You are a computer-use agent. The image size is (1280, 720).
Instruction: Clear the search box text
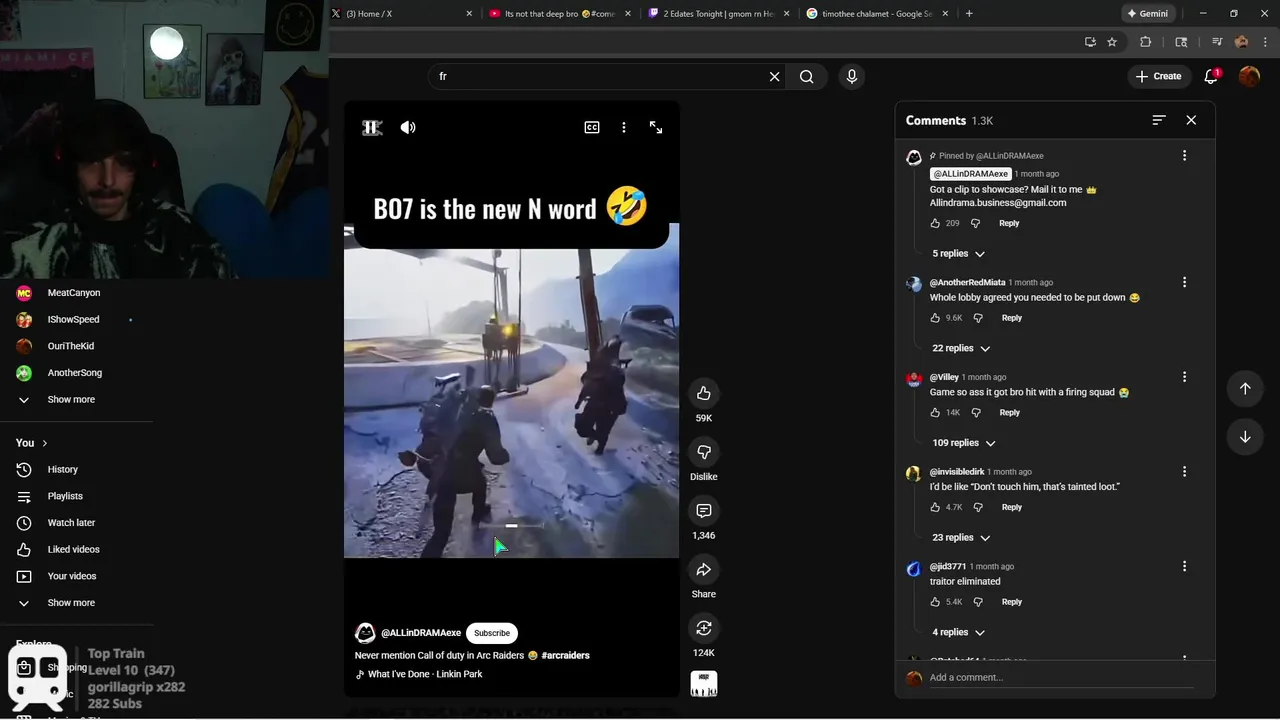[x=774, y=77]
